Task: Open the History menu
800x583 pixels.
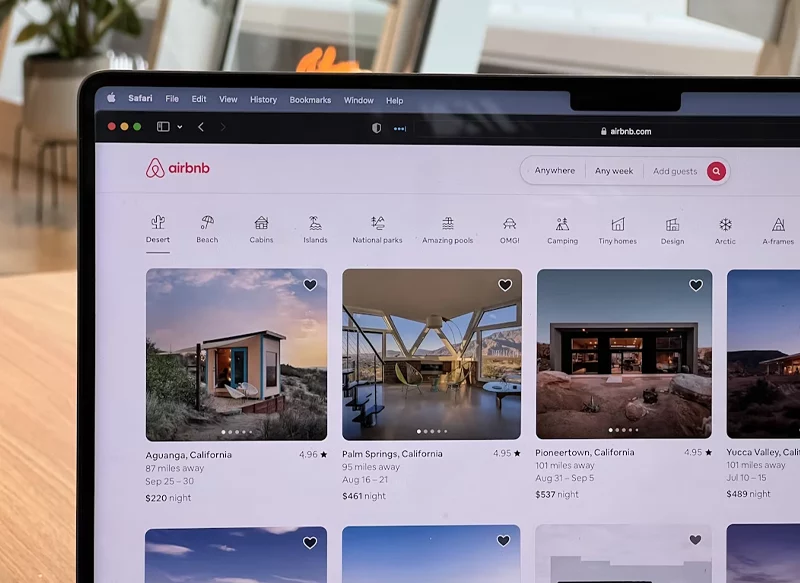Action: pos(263,100)
